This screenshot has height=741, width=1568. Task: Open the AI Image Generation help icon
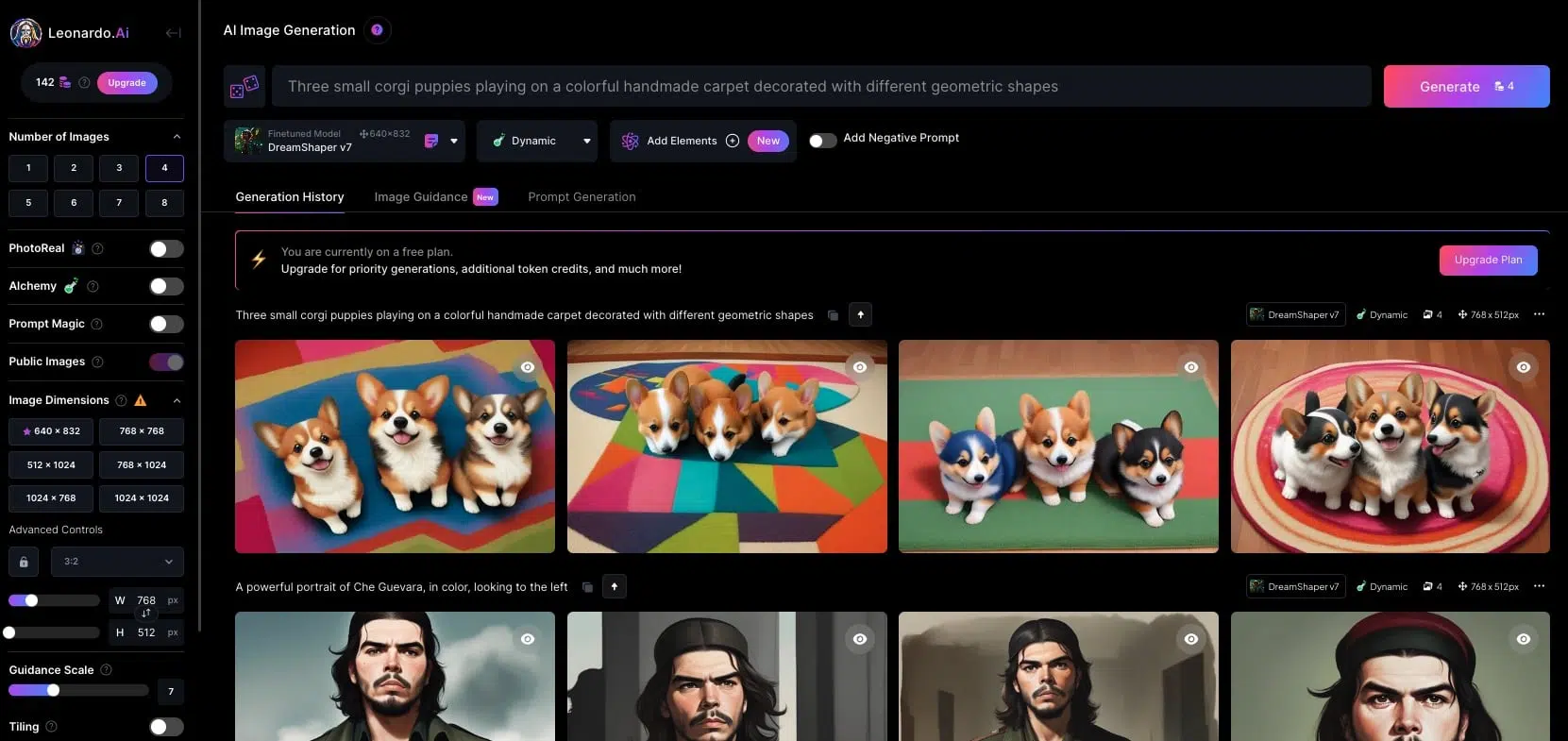click(x=377, y=30)
